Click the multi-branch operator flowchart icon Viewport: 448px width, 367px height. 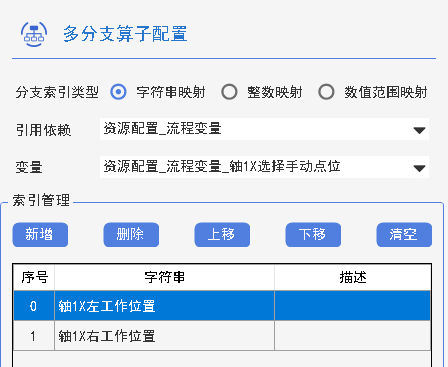coord(34,34)
